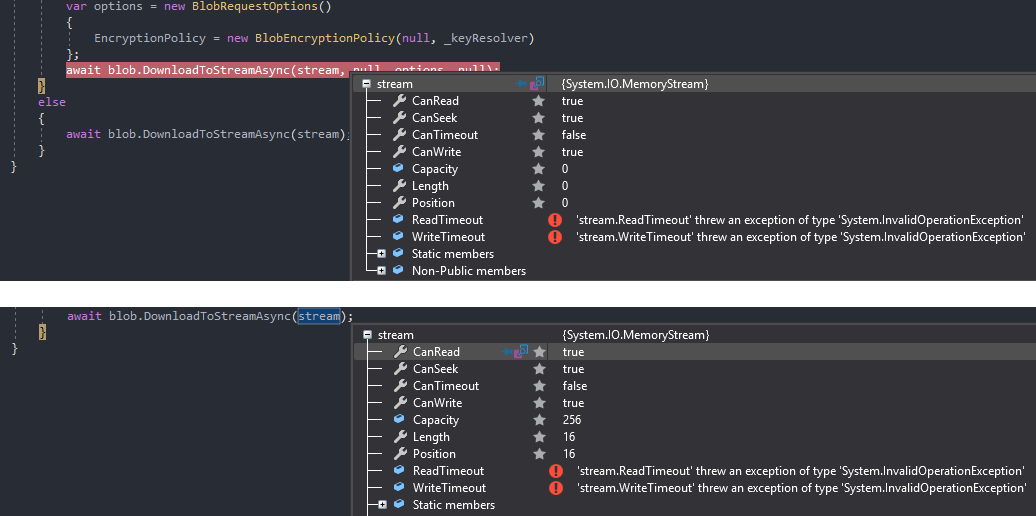Screen dimensions: 1036x516
Task: Click the CanTimeout value false in top datatip
Action: (574, 135)
